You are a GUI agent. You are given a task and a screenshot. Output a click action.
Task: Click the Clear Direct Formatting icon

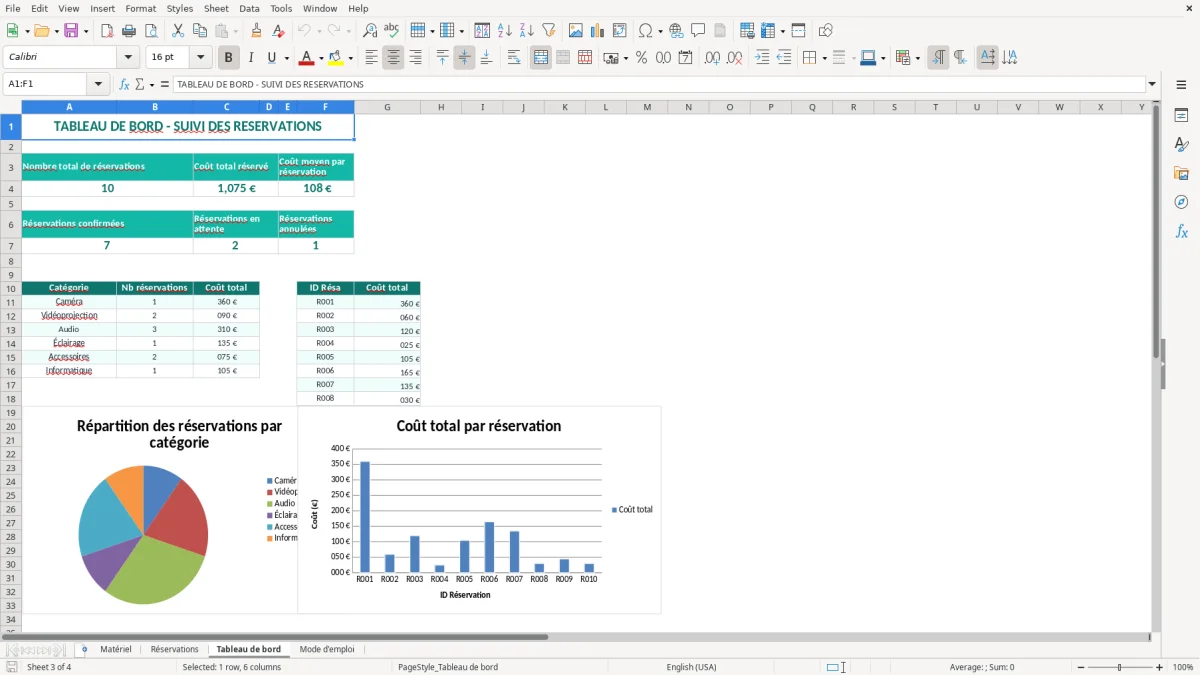[x=279, y=31]
